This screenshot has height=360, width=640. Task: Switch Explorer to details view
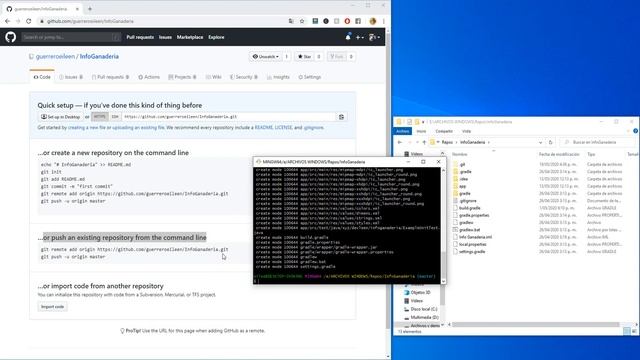(627, 331)
